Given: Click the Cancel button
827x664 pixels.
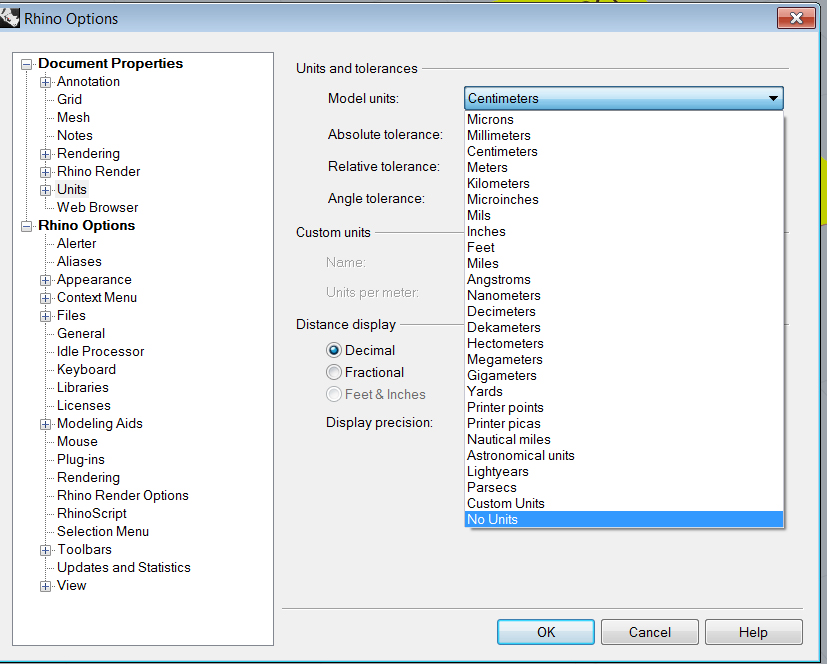Looking at the screenshot, I should click(650, 632).
